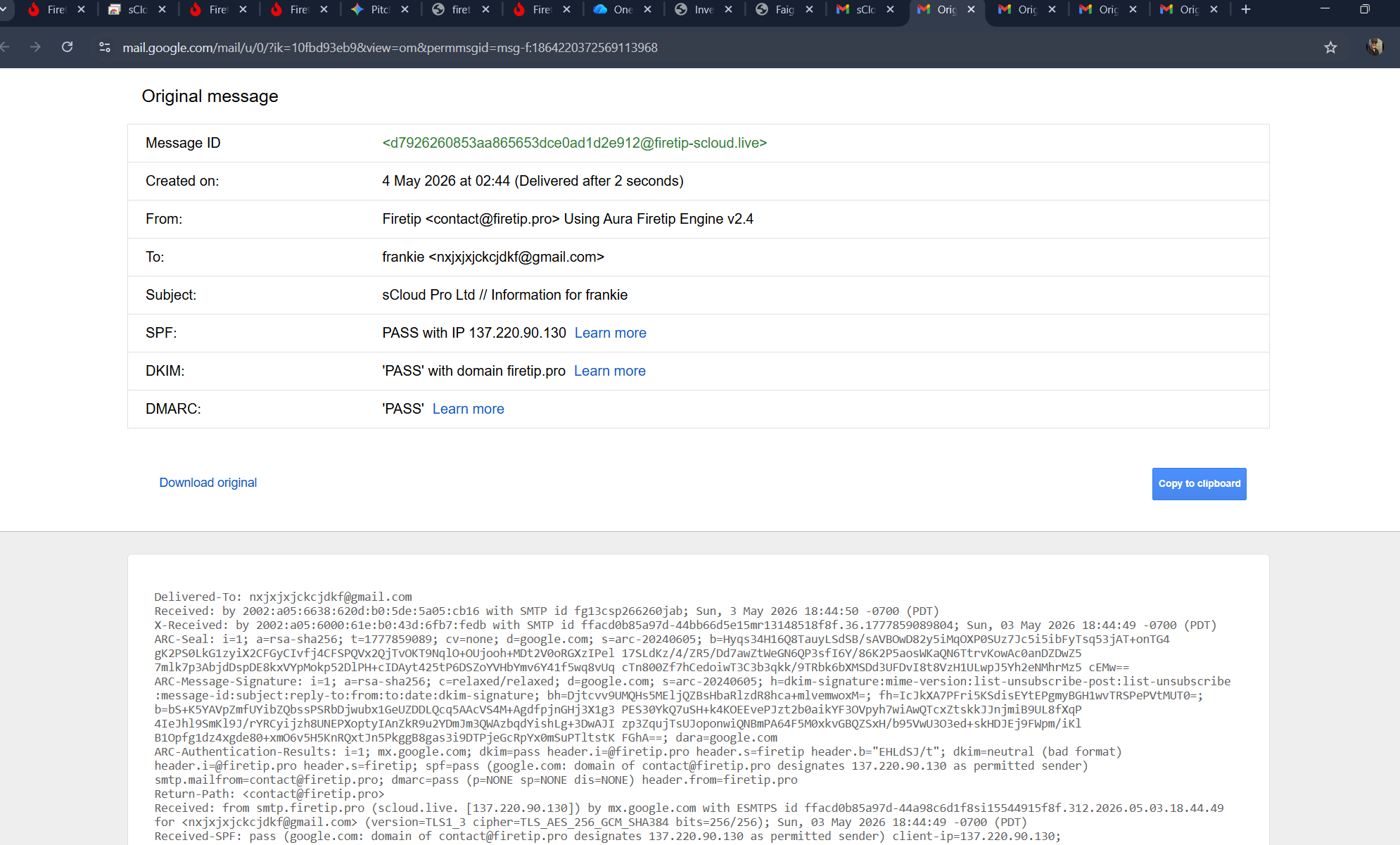Viewport: 1400px width, 845px height.
Task: Switch to the Inve tab
Action: point(695,10)
